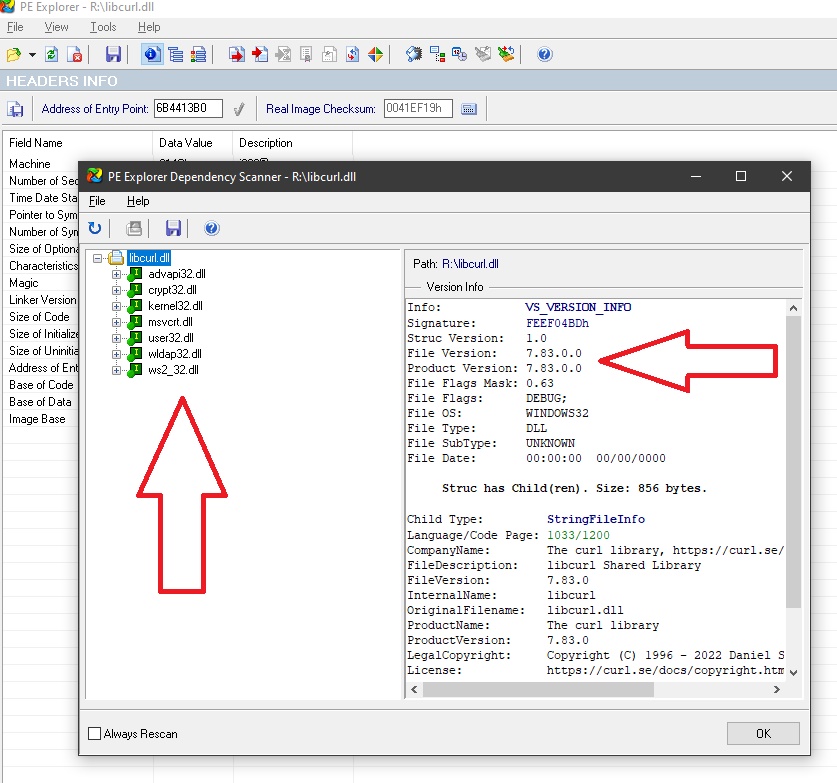The image size is (837, 783).
Task: Click the close file red X icon
Action: 75,54
